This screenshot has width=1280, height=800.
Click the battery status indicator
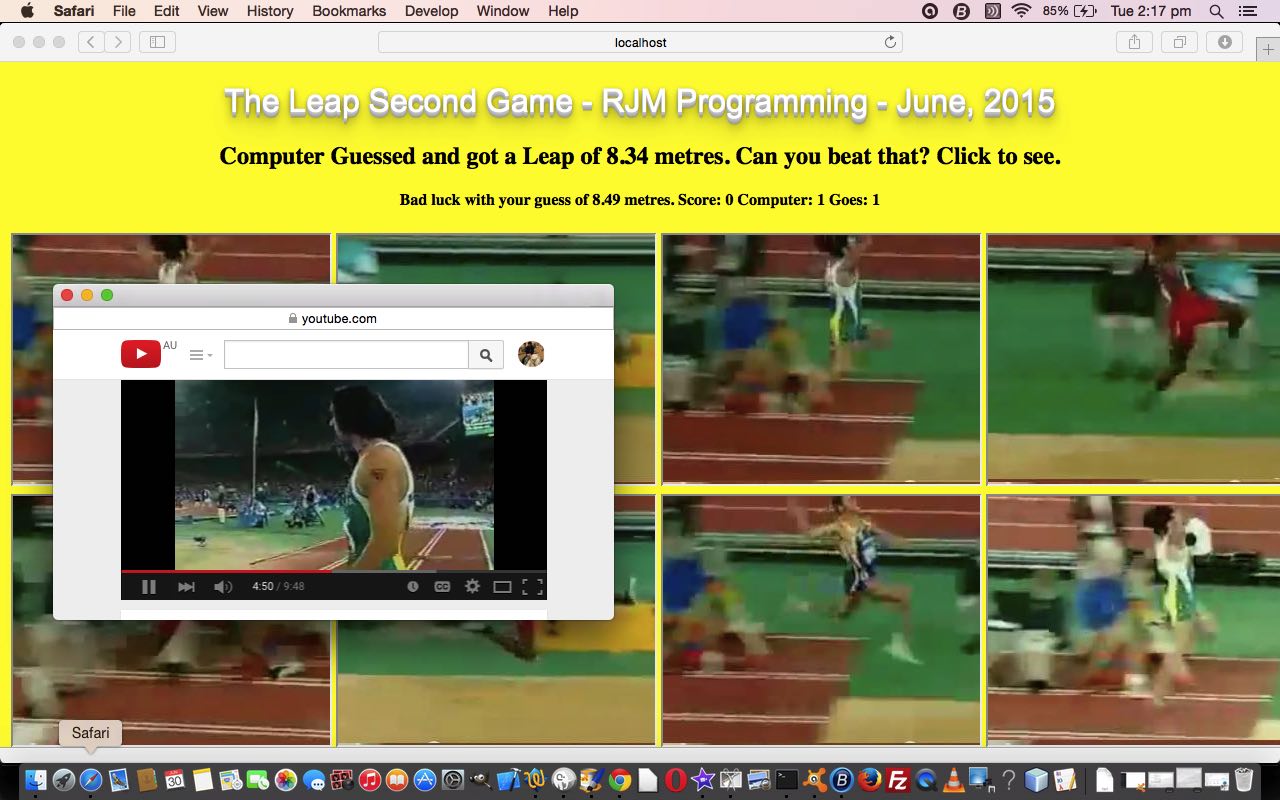[x=1070, y=11]
